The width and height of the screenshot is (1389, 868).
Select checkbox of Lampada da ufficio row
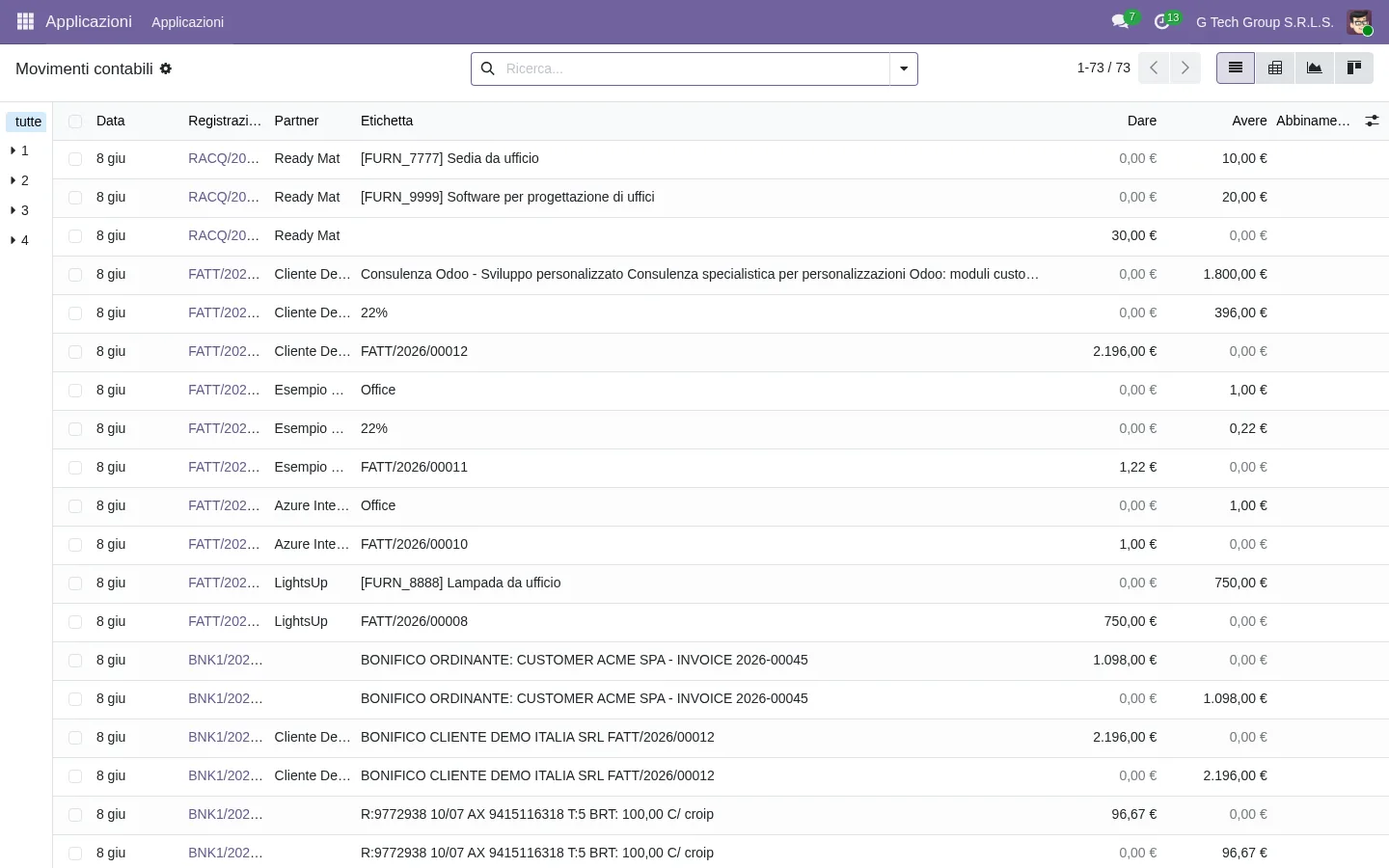[x=75, y=583]
